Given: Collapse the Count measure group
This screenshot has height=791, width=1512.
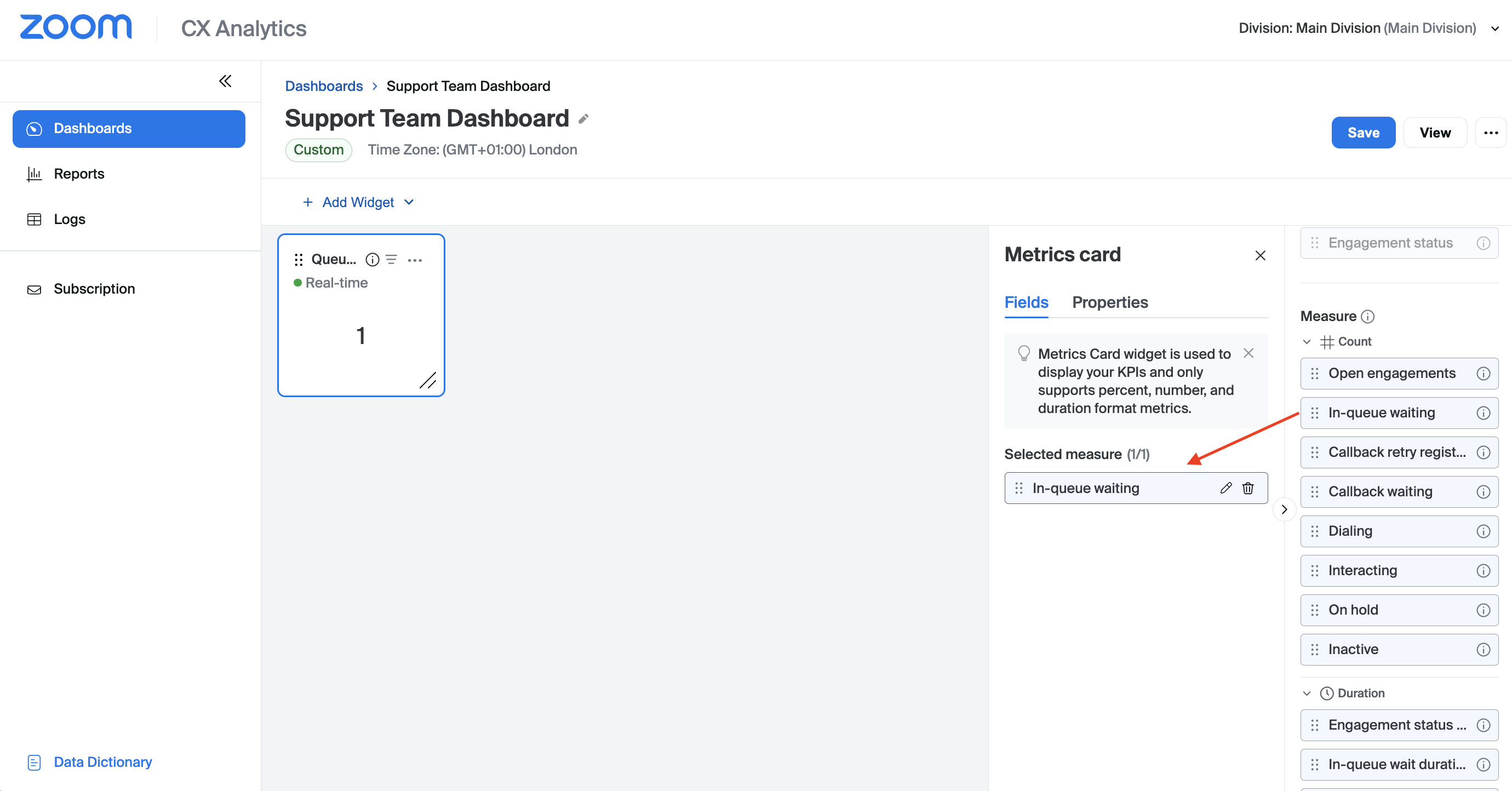Looking at the screenshot, I should 1307,341.
